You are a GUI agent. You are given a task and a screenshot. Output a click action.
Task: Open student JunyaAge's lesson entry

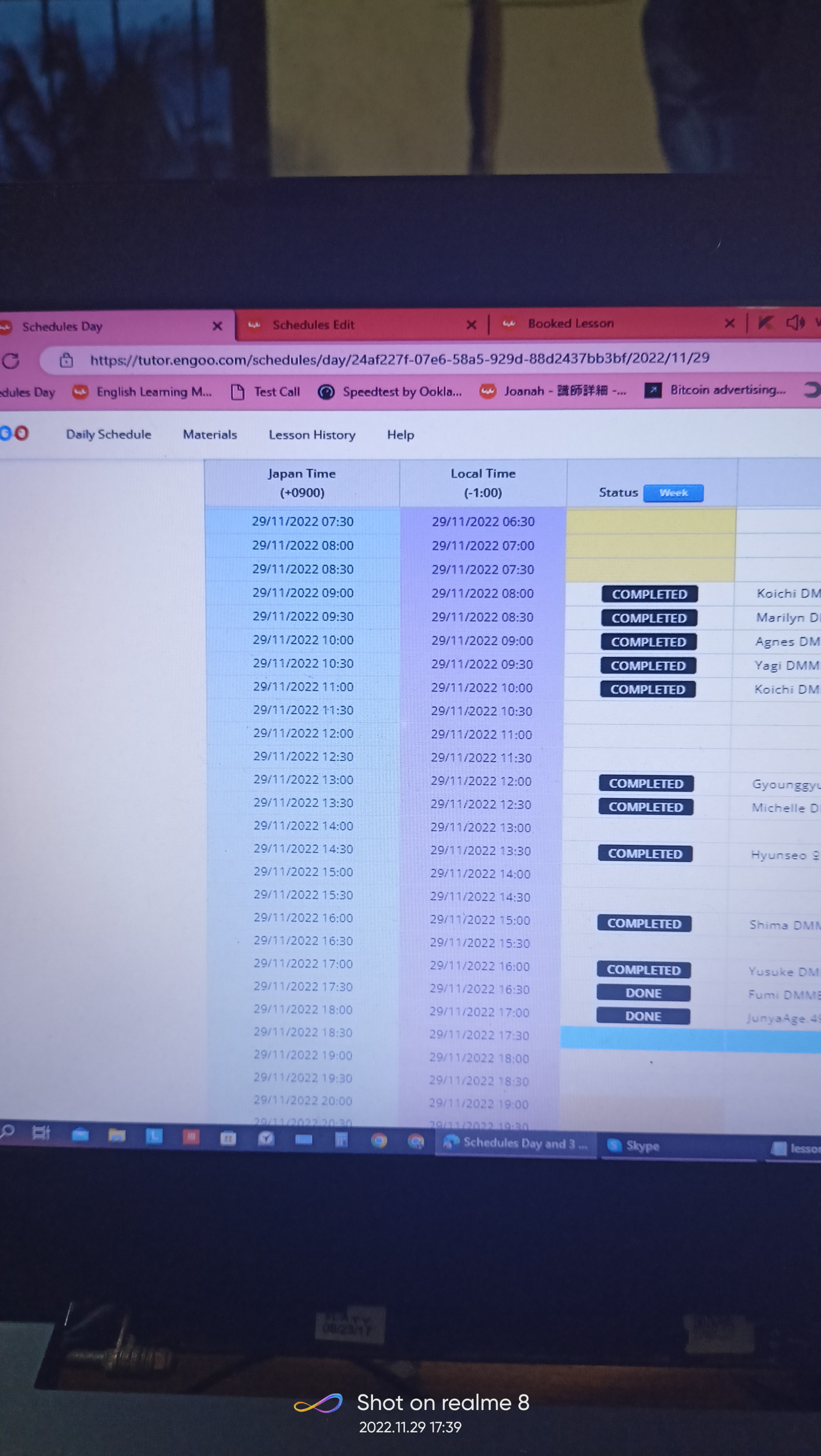[783, 1018]
